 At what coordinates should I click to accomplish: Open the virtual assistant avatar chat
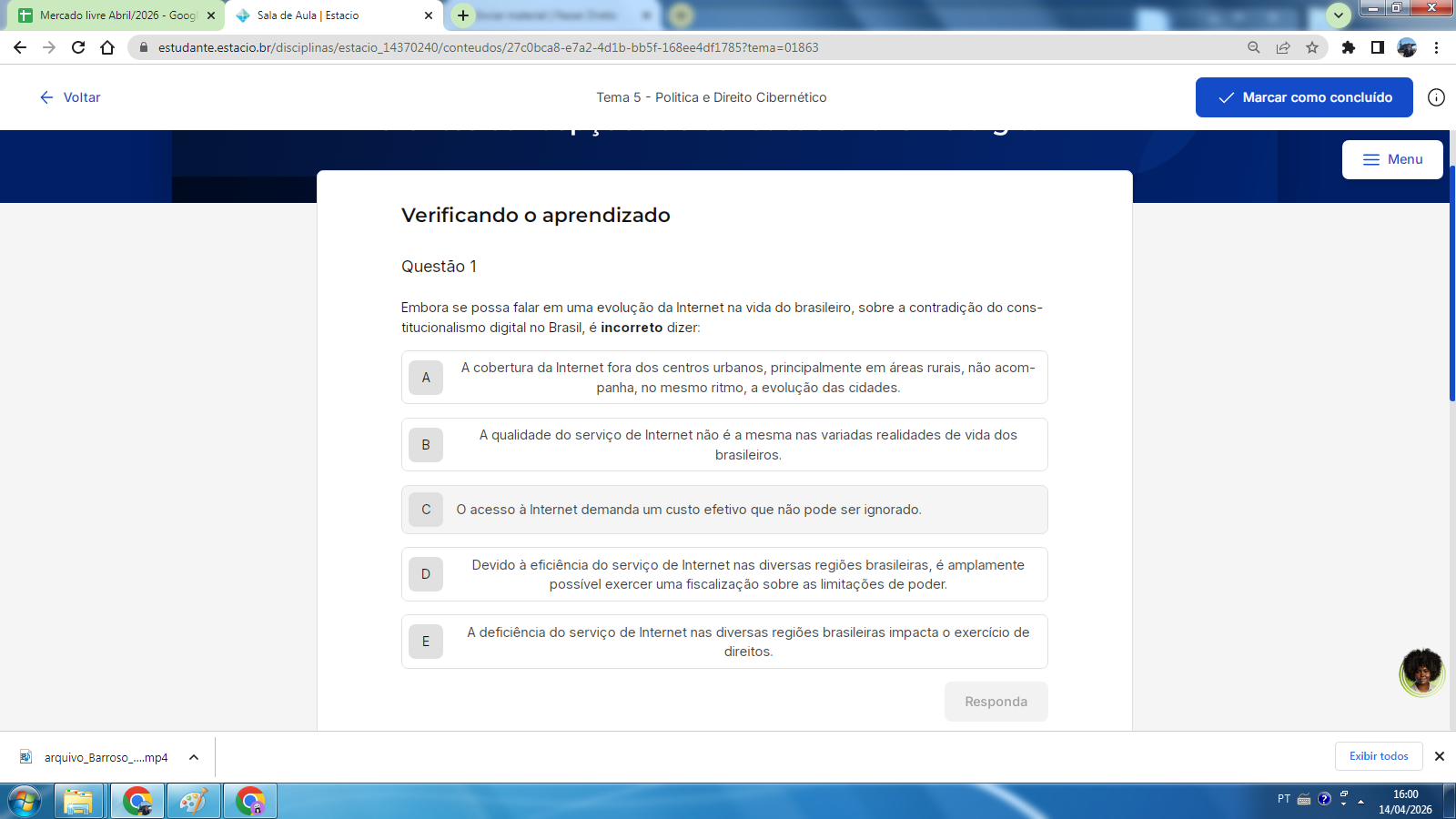click(1421, 672)
